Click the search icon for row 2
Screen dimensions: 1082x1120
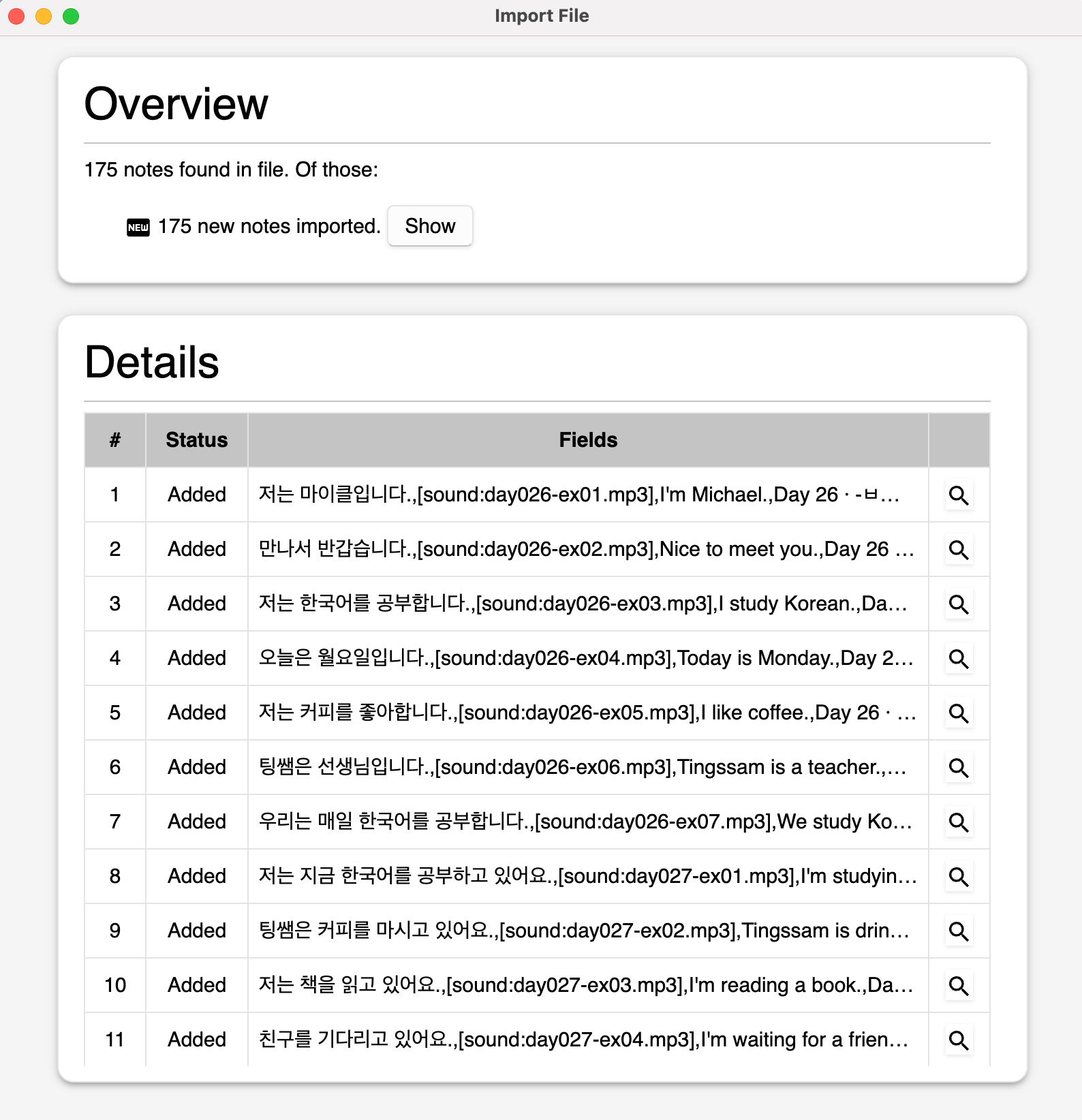coord(959,550)
